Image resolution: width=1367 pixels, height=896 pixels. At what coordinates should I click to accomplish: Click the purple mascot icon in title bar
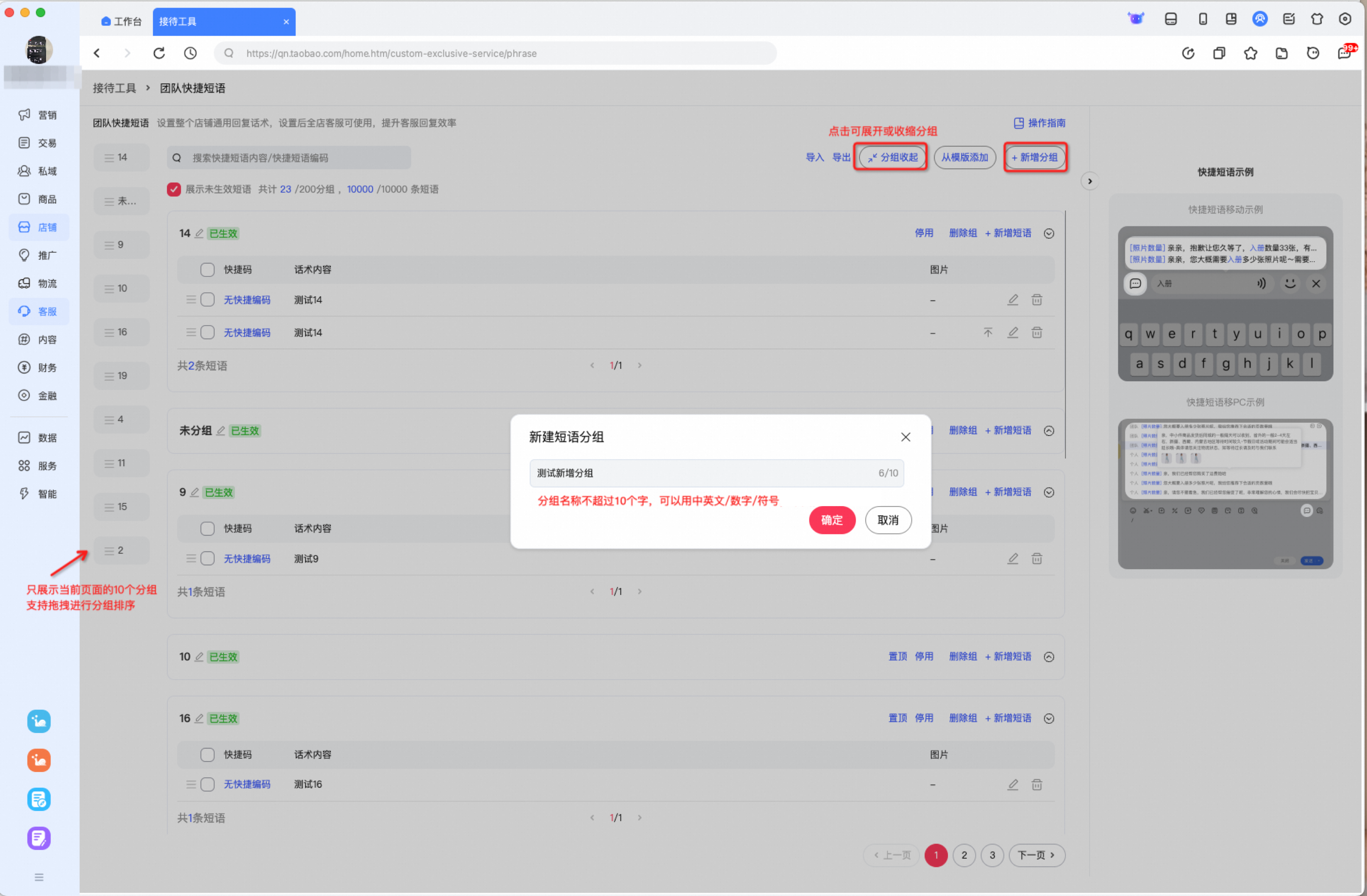pyautogui.click(x=1136, y=19)
